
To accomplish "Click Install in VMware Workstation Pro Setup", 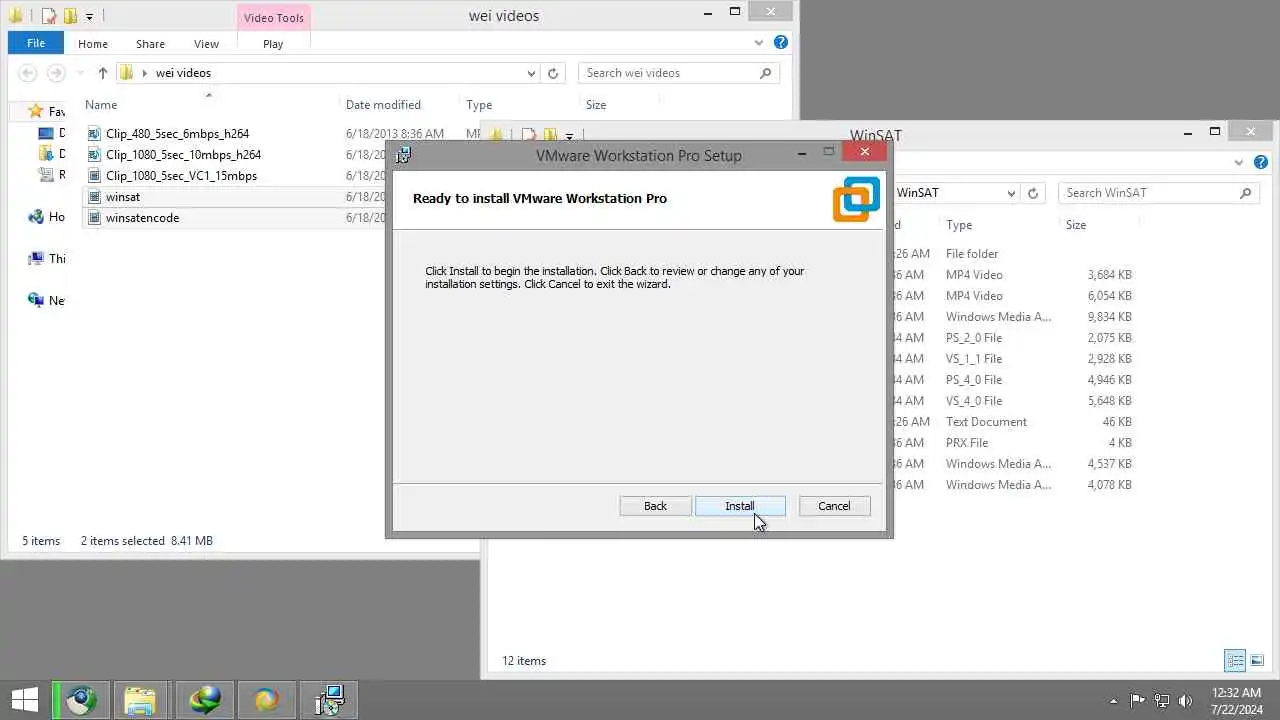I will pyautogui.click(x=740, y=506).
